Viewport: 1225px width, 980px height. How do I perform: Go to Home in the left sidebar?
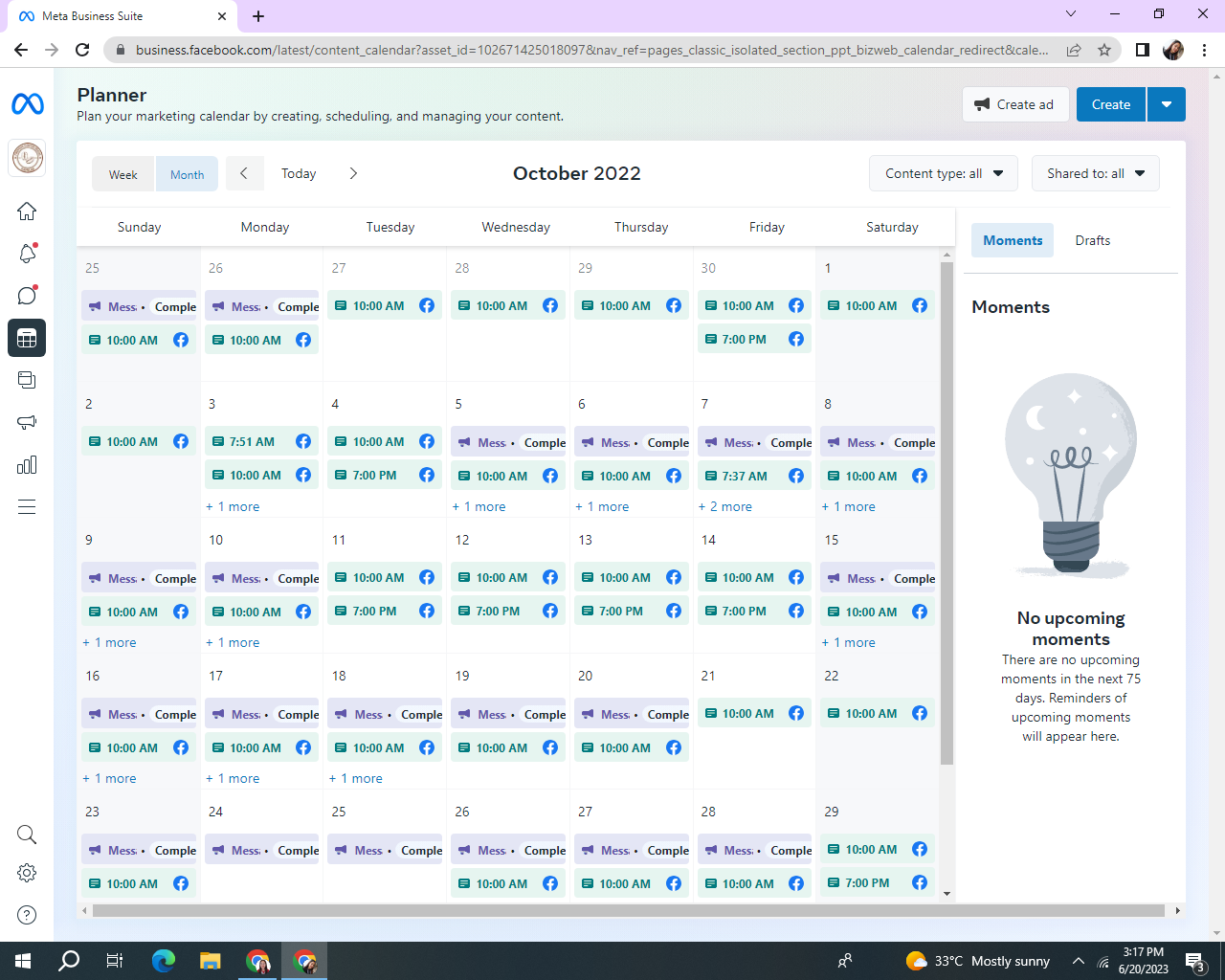(x=27, y=211)
